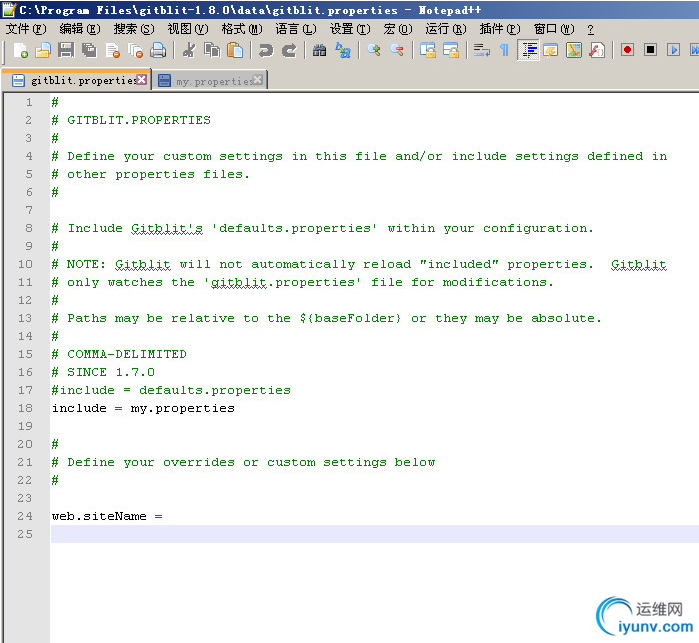
Task: Click the Print toolbar icon
Action: click(x=158, y=50)
